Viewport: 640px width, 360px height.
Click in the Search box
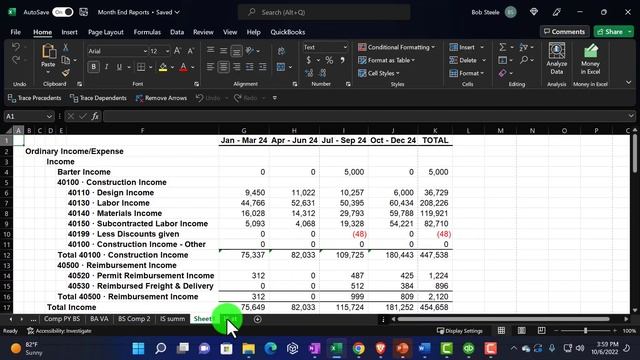[324, 12]
